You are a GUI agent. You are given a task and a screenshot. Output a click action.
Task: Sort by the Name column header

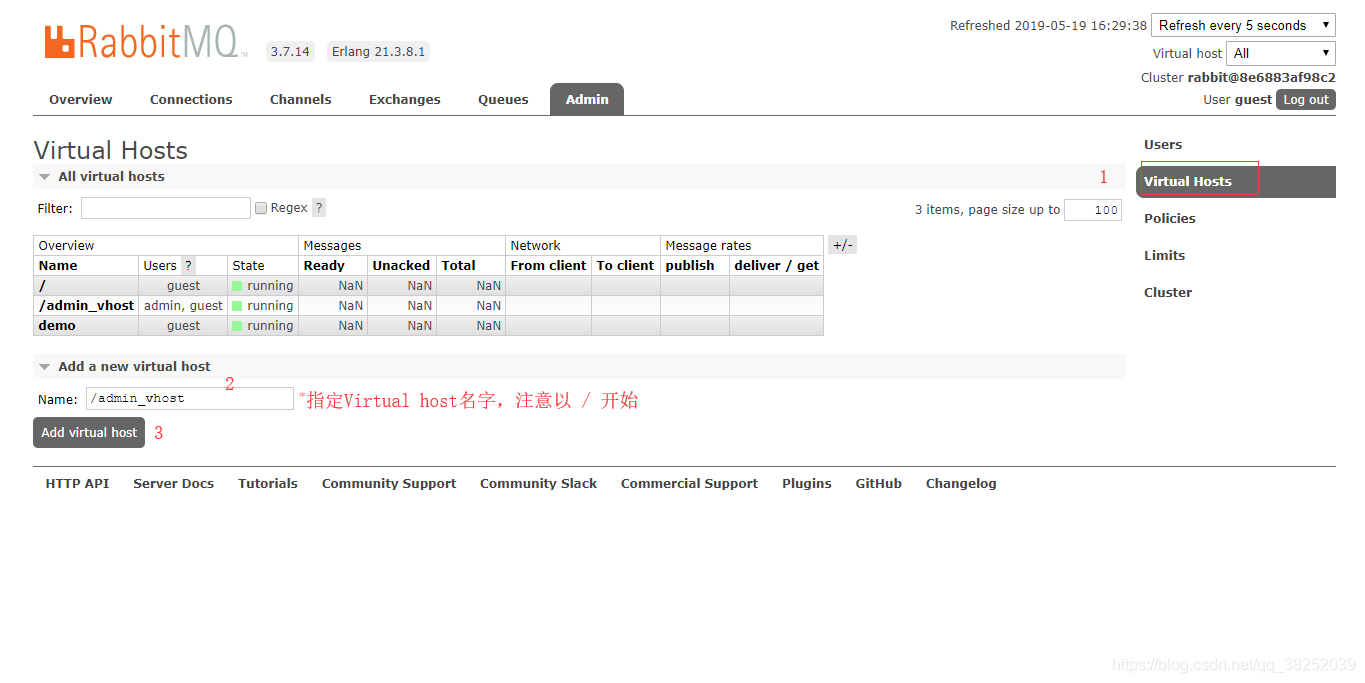click(58, 266)
